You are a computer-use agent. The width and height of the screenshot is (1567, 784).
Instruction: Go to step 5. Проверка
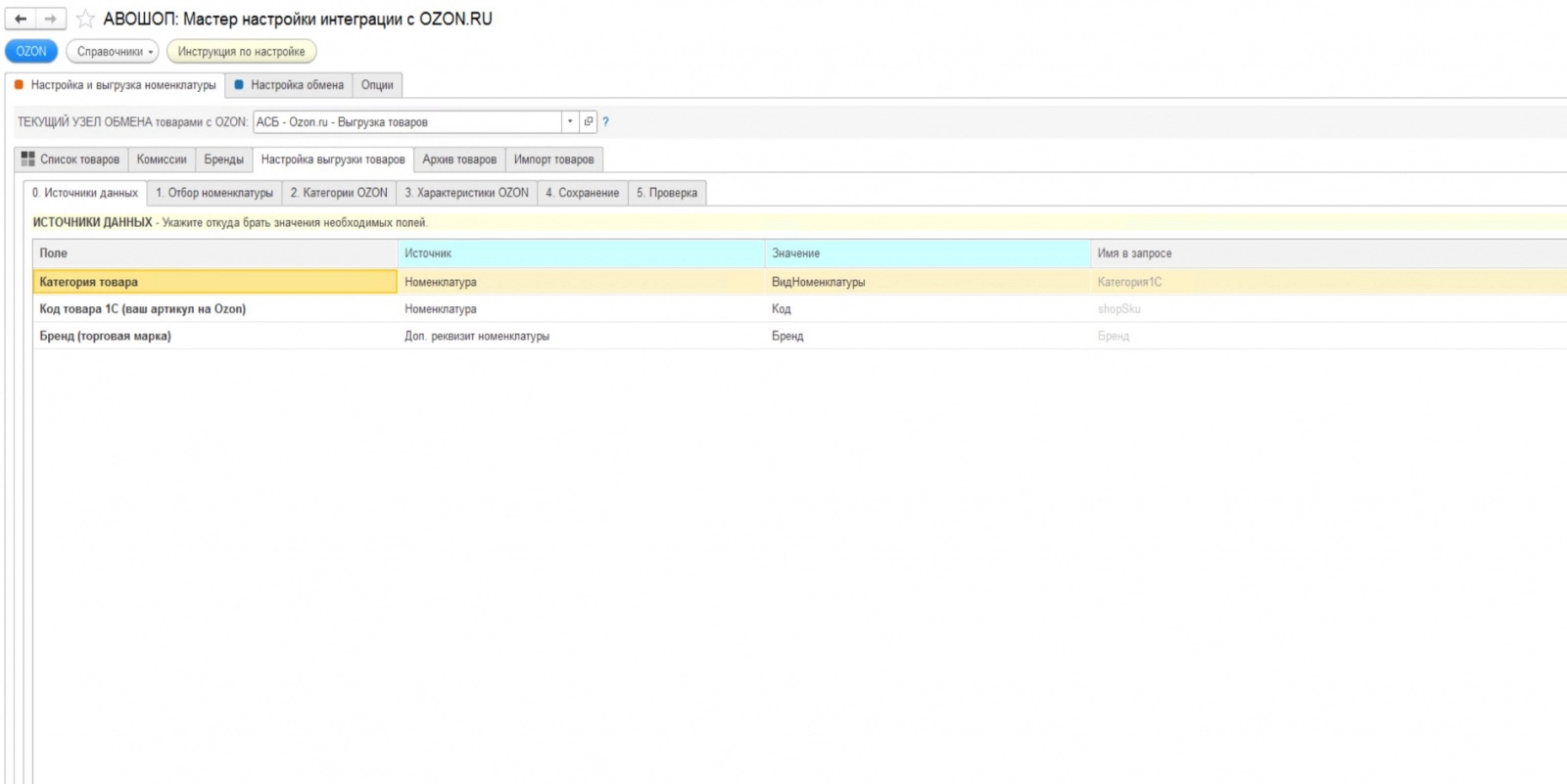click(667, 193)
